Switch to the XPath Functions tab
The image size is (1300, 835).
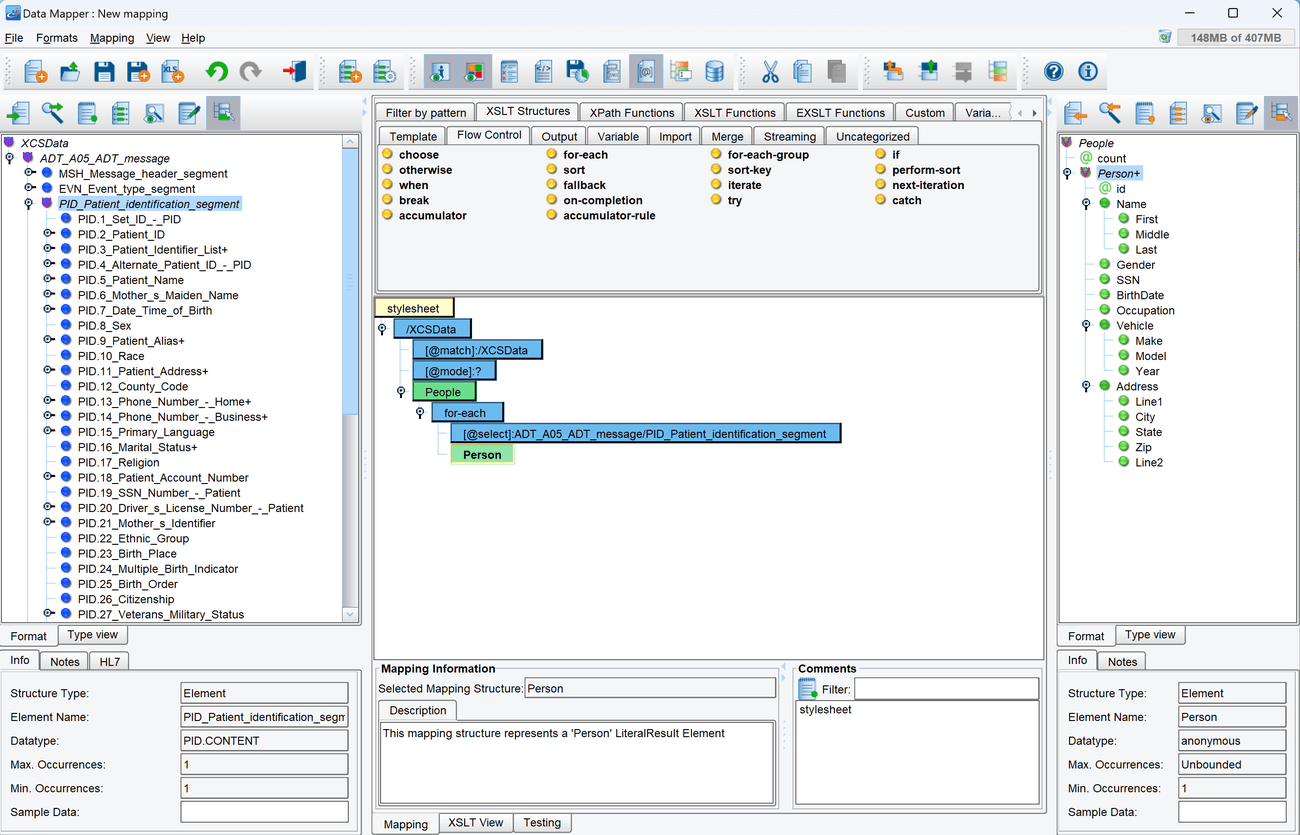[x=632, y=112]
